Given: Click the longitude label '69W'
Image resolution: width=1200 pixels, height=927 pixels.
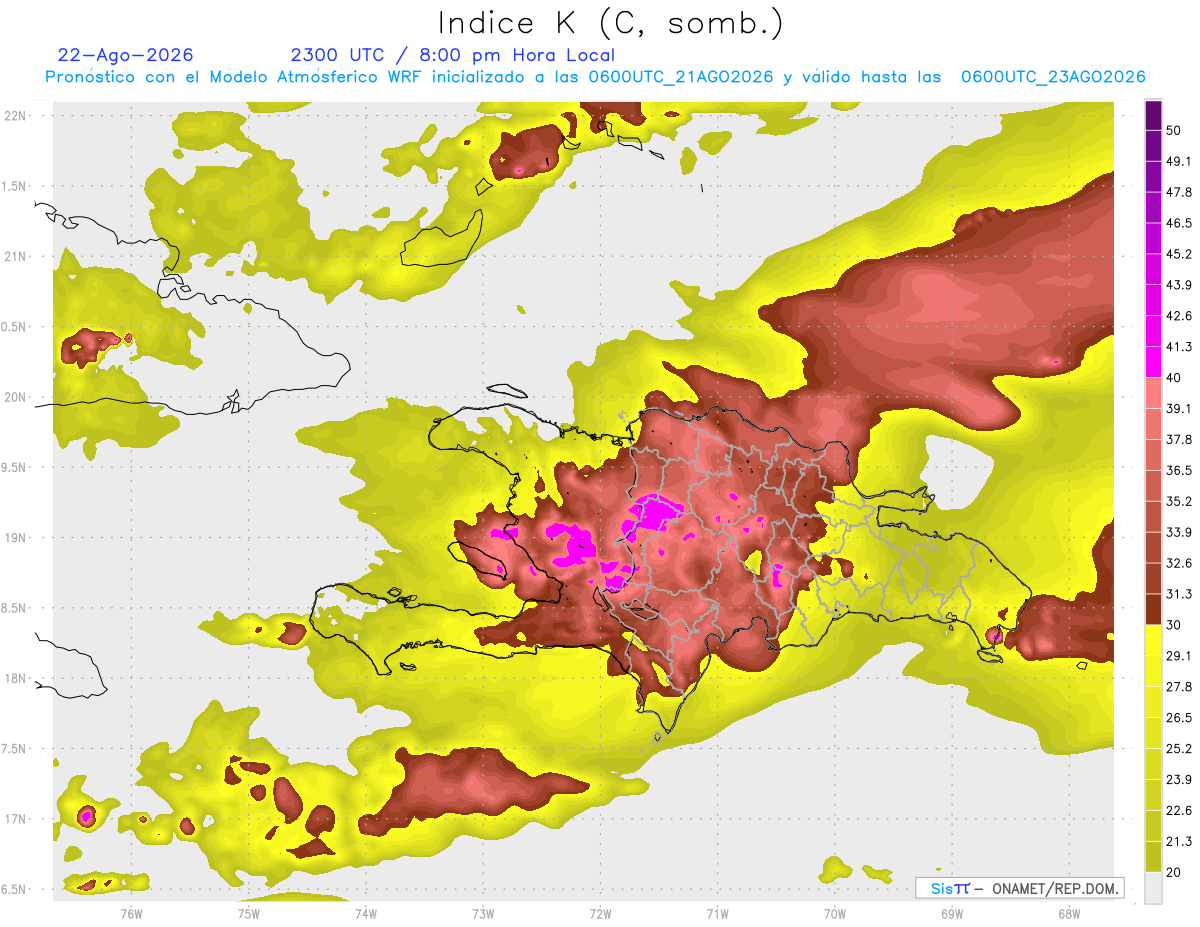Looking at the screenshot, I should (x=951, y=914).
